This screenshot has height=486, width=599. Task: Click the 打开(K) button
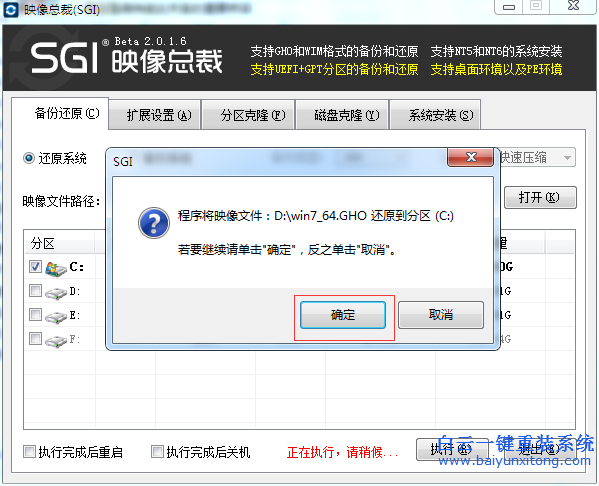pos(540,198)
